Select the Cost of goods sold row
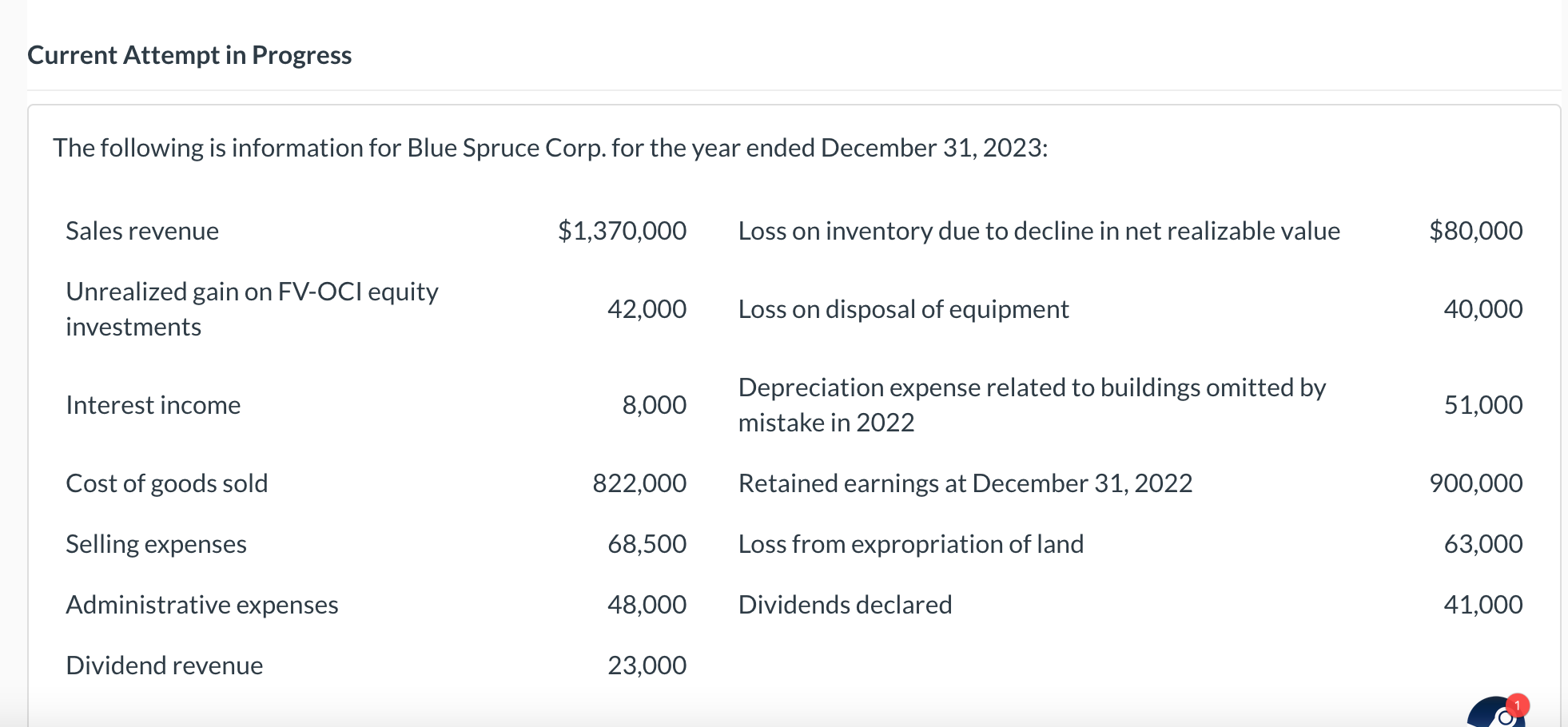This screenshot has height=727, width=1568. (166, 483)
